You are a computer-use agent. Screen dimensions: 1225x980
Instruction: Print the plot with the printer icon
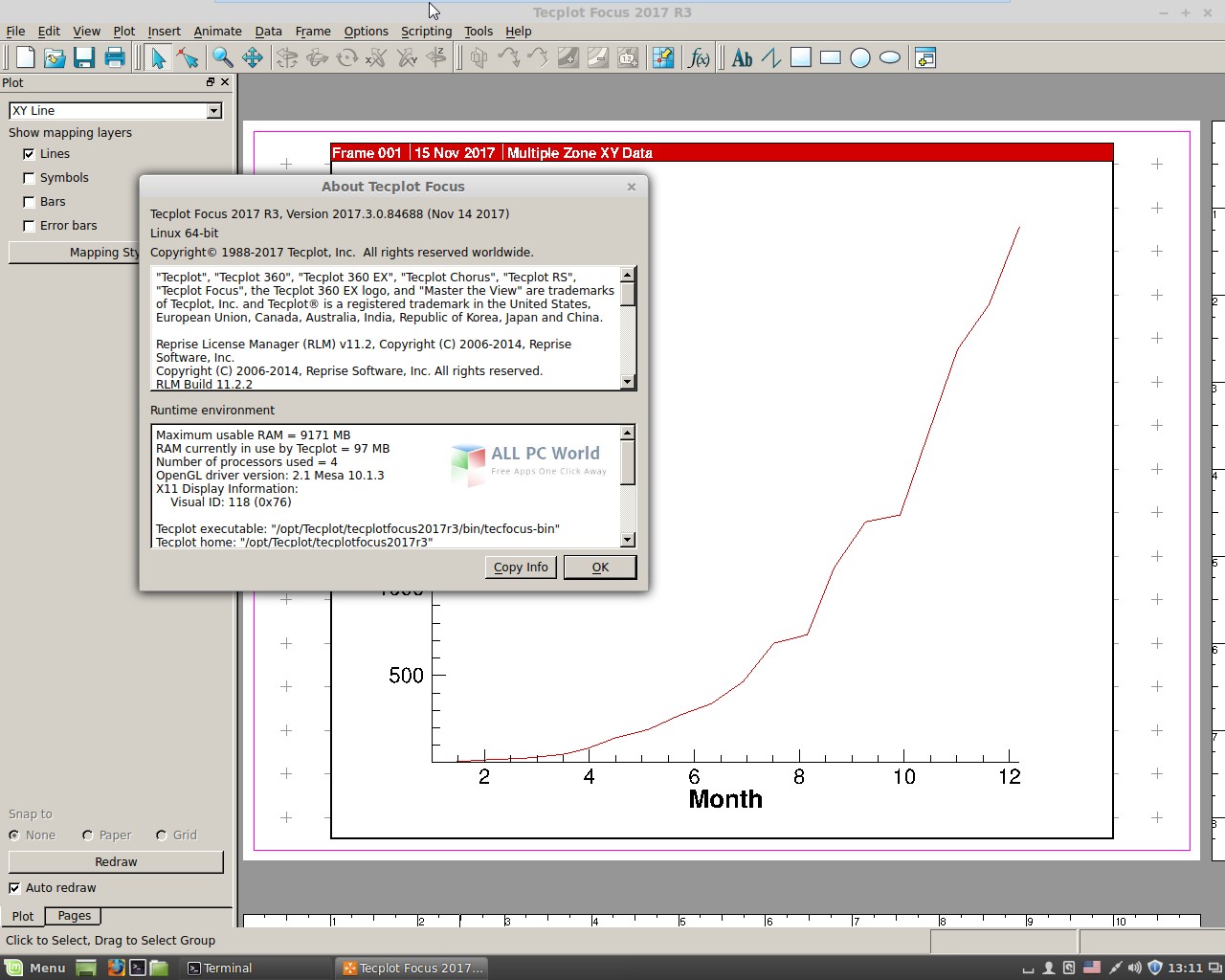point(115,57)
